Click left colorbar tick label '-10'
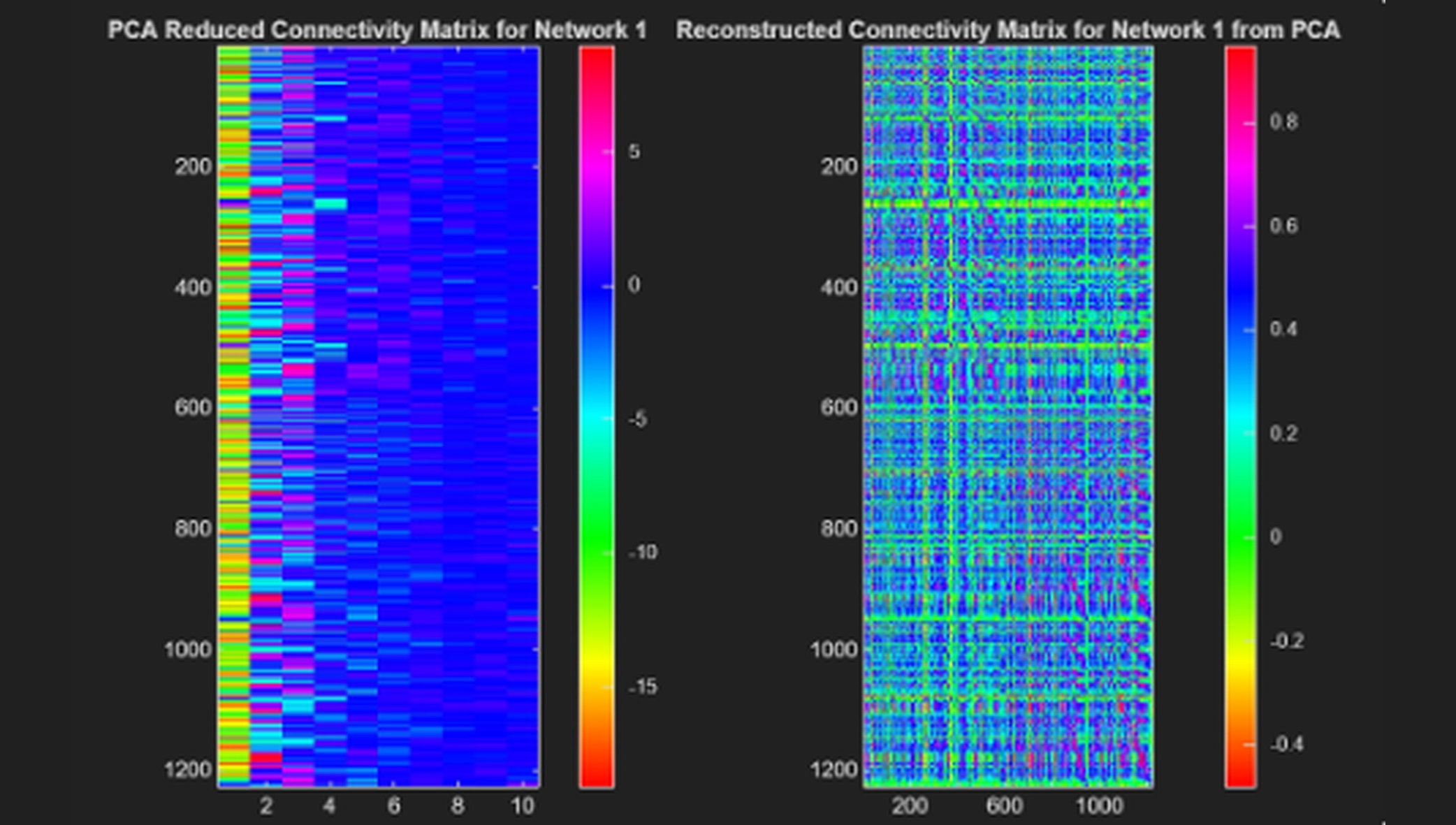Viewport: 1456px width, 825px height. 643,553
